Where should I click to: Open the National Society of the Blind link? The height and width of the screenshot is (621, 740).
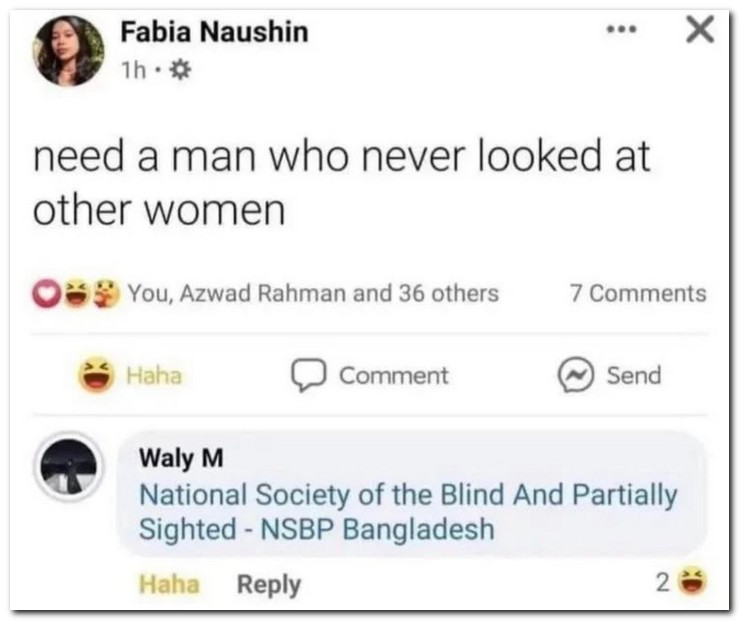(x=407, y=511)
